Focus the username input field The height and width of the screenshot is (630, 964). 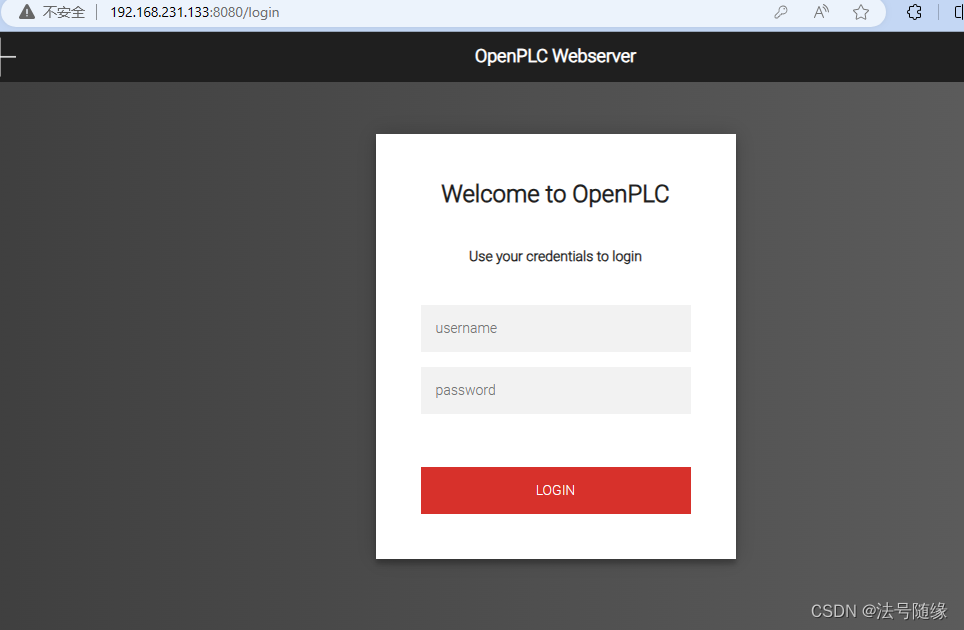point(556,328)
